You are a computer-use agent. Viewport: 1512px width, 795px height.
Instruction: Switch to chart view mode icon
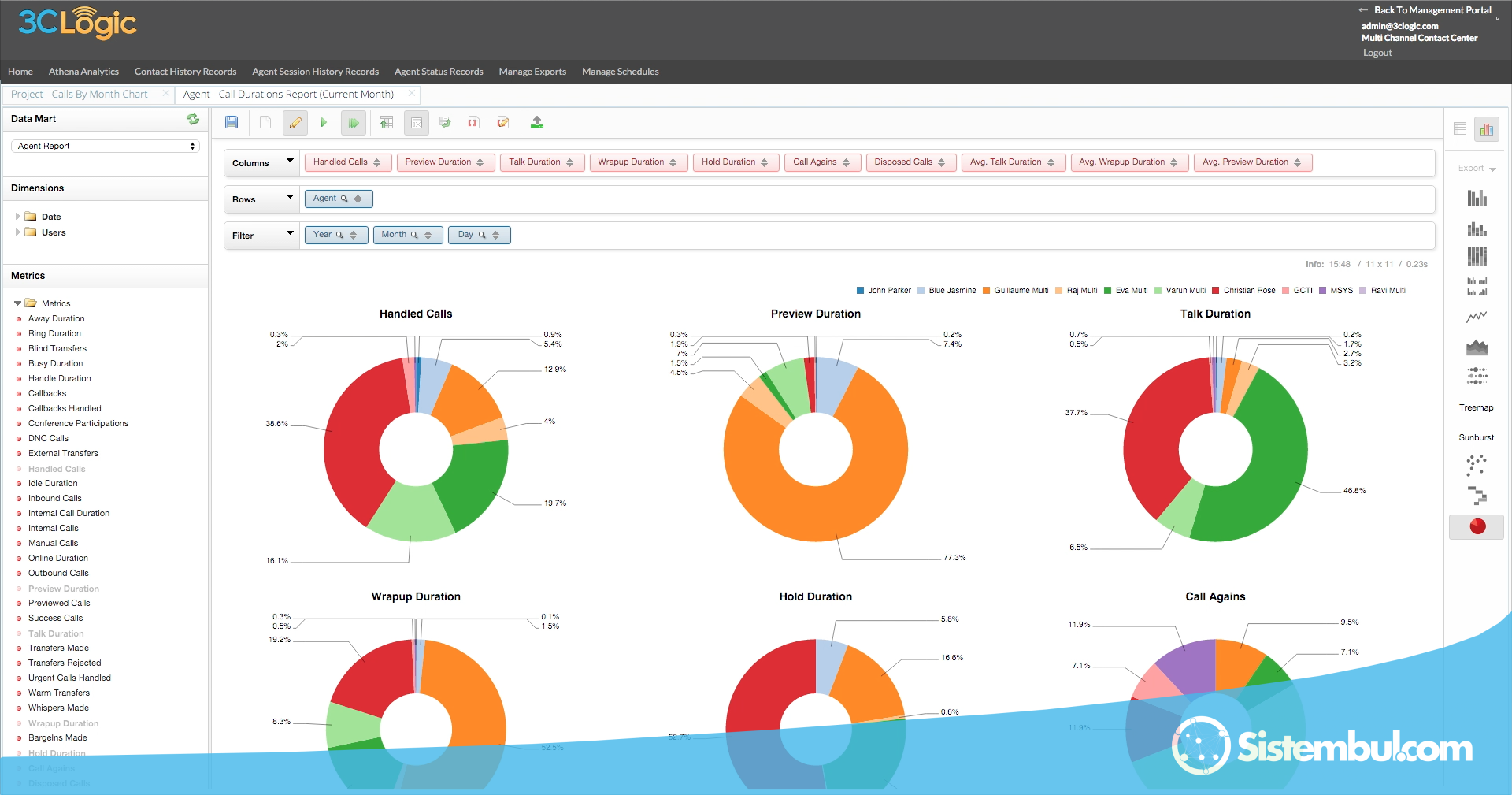[x=1487, y=129]
